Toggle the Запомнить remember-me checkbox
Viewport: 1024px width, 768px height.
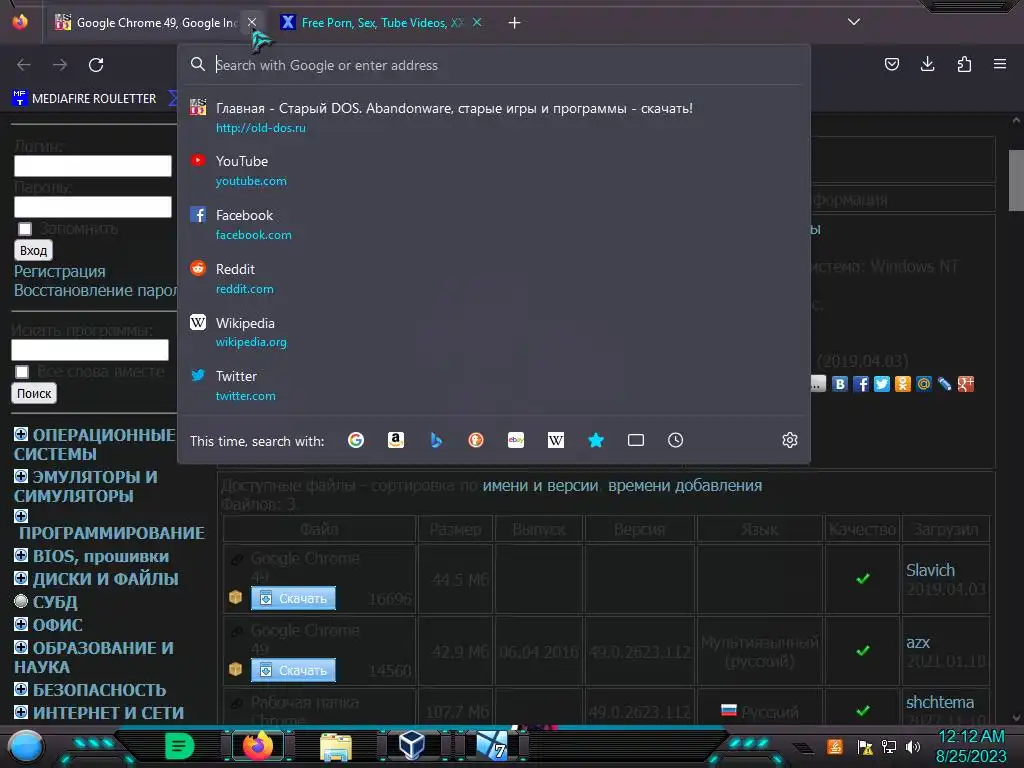pyautogui.click(x=25, y=229)
